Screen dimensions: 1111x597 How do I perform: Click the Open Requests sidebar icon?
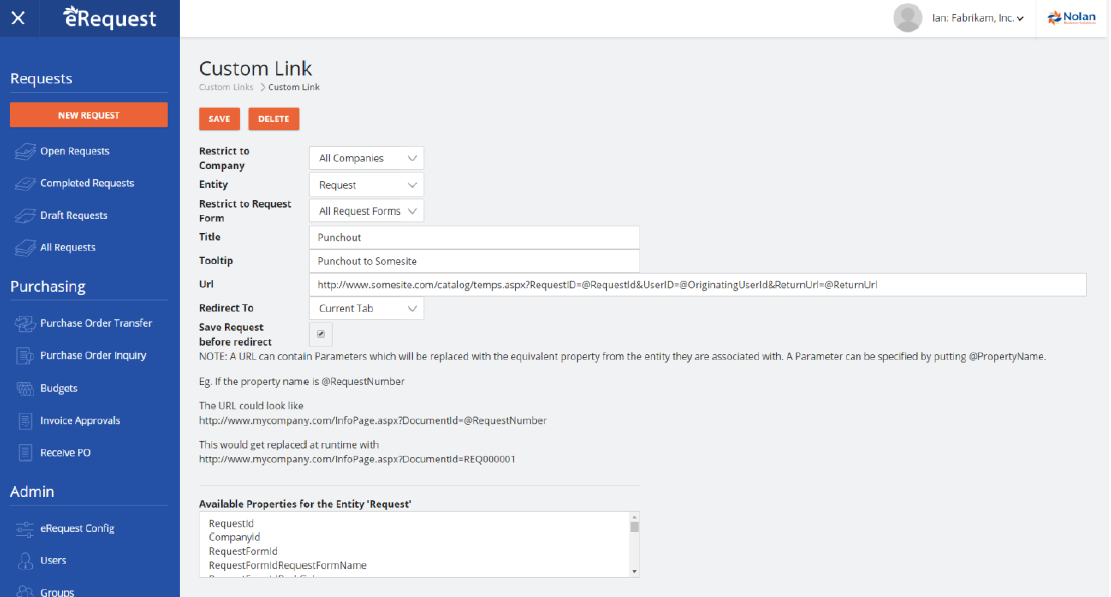click(x=25, y=152)
